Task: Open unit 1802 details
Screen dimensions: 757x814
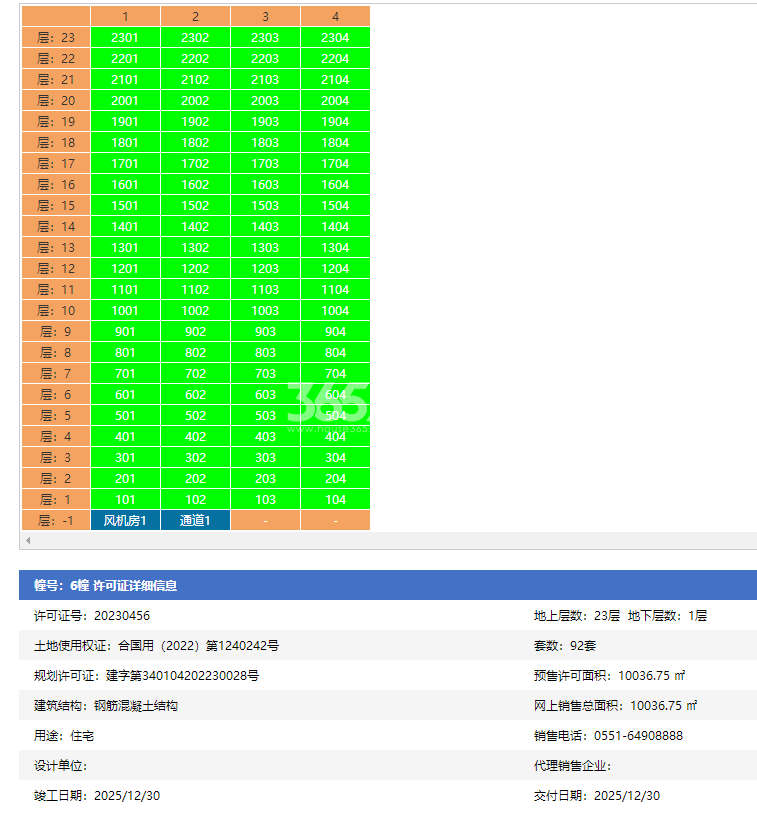Action: (195, 143)
